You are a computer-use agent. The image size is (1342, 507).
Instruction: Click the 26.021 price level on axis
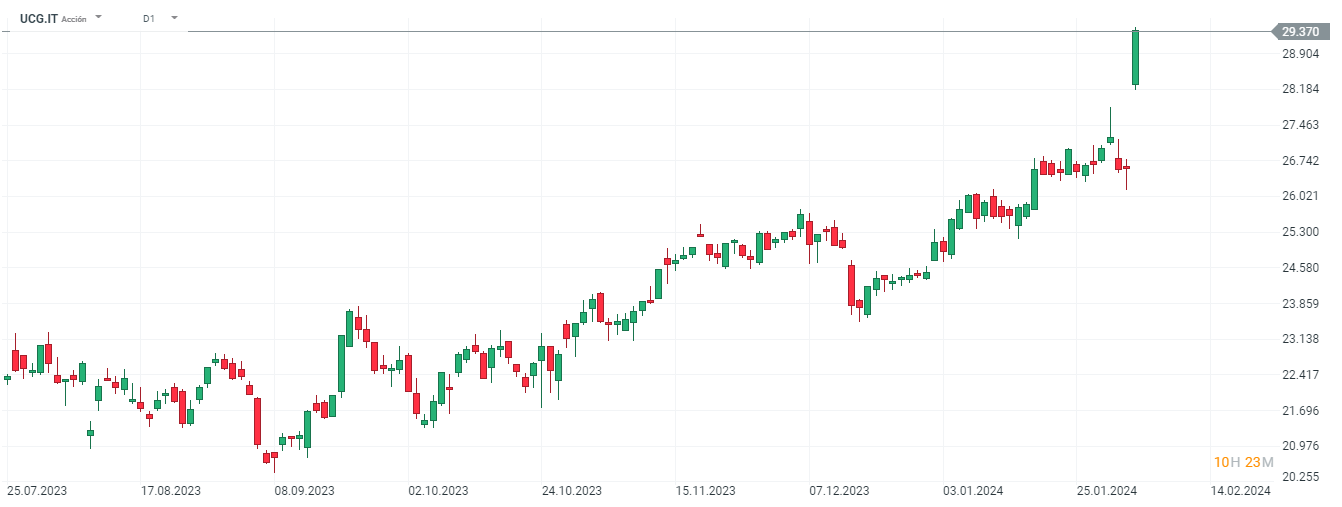(x=1301, y=196)
